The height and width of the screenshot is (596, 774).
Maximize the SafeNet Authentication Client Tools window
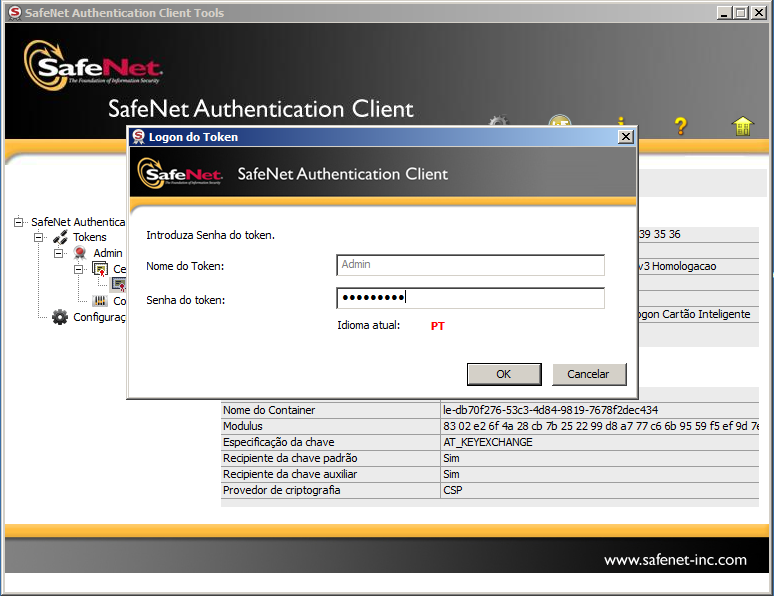(x=740, y=13)
